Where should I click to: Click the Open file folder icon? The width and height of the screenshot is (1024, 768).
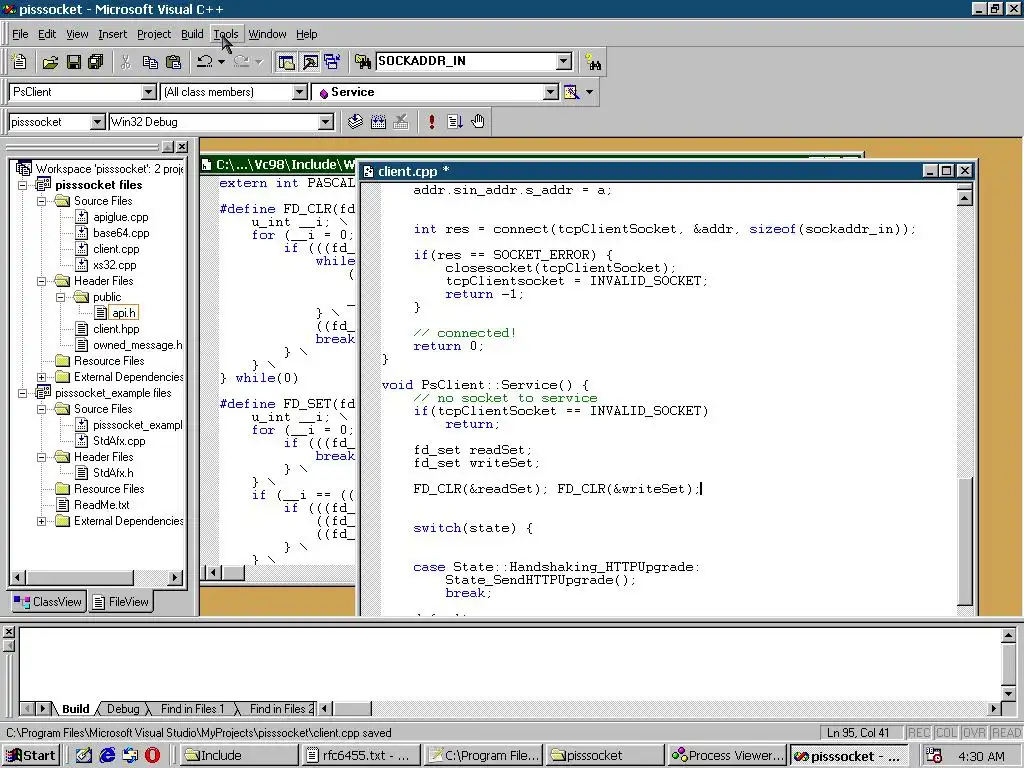point(50,61)
